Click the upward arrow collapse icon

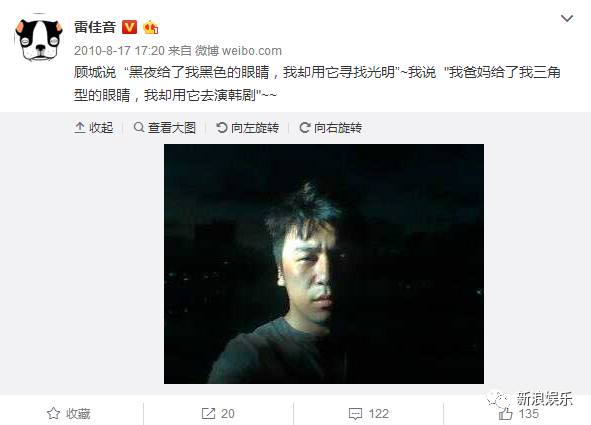(80, 128)
